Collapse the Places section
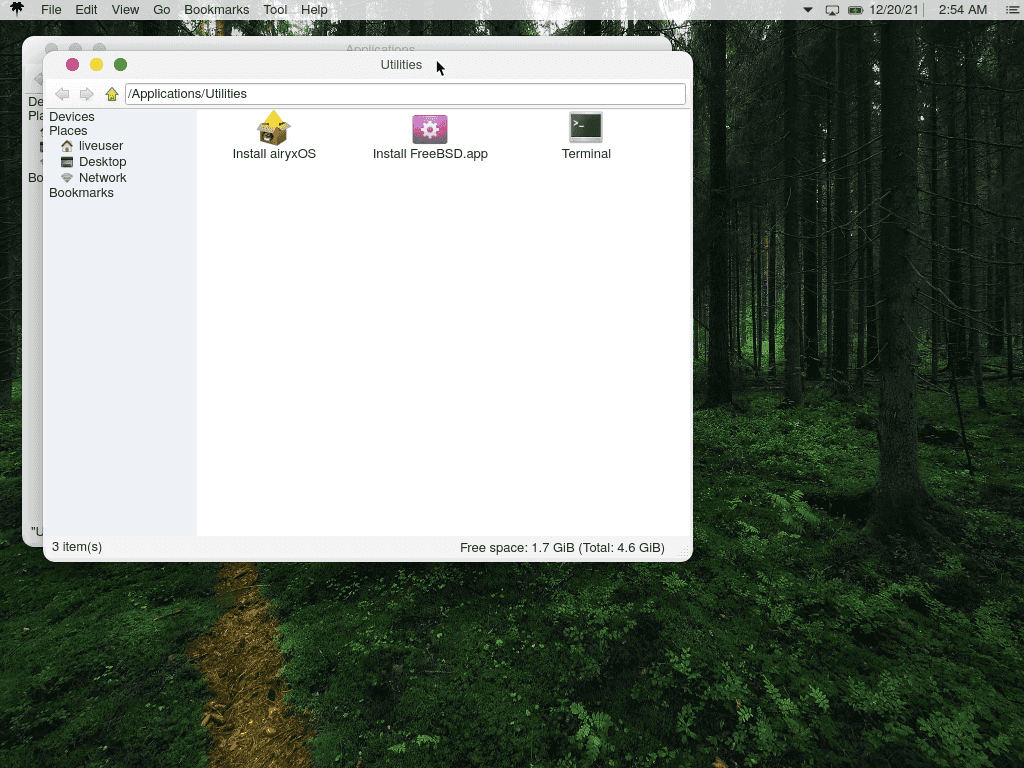The width and height of the screenshot is (1024, 768). coord(68,130)
